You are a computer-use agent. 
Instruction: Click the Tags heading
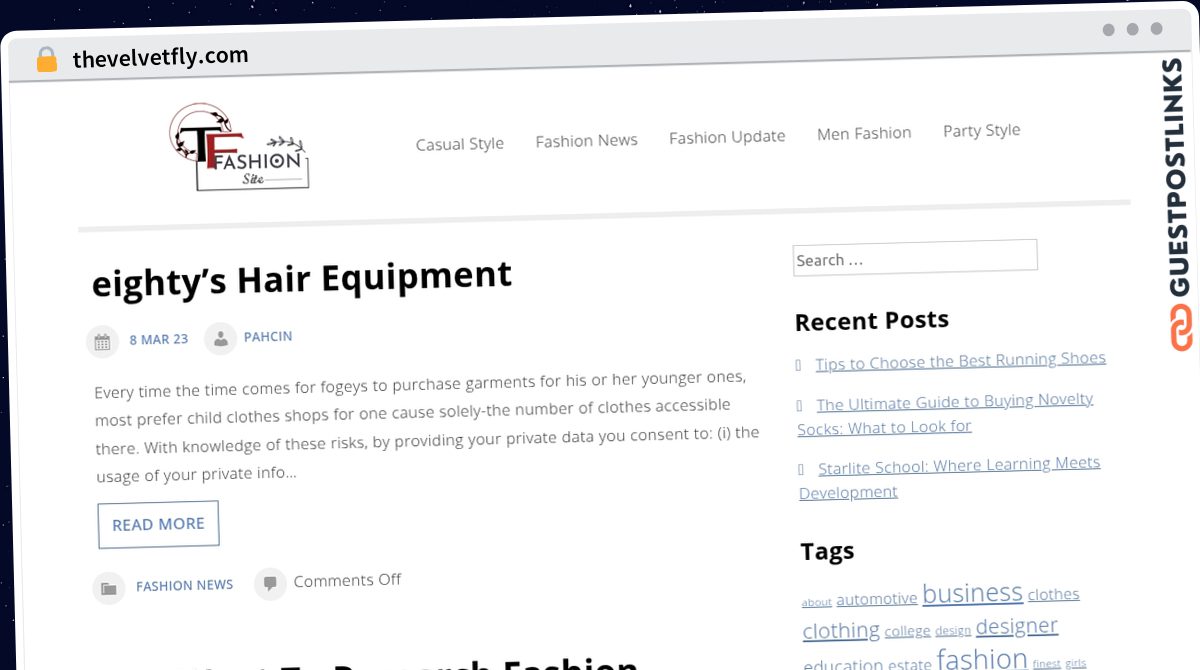click(827, 551)
